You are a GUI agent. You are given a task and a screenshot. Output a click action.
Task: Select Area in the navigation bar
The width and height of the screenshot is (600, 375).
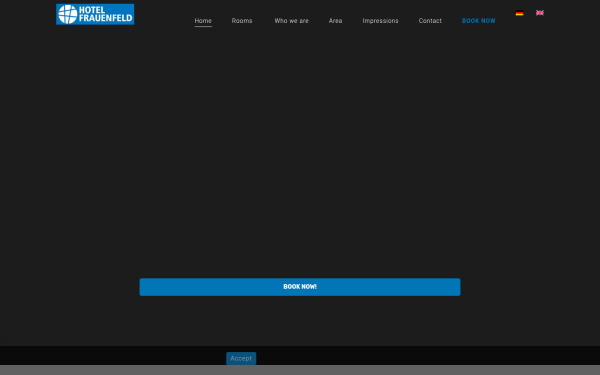pos(336,21)
